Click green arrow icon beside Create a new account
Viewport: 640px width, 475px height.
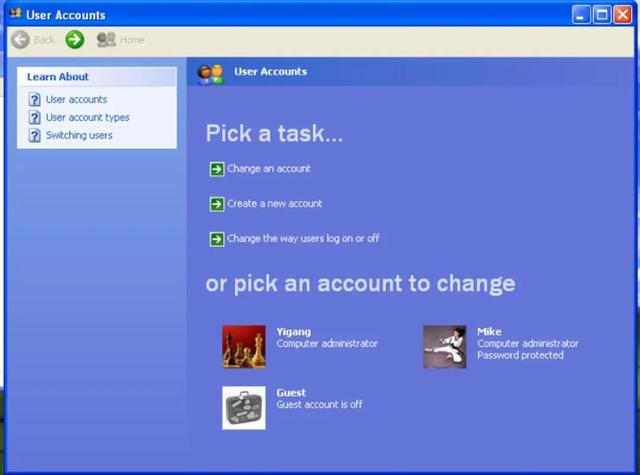click(217, 204)
